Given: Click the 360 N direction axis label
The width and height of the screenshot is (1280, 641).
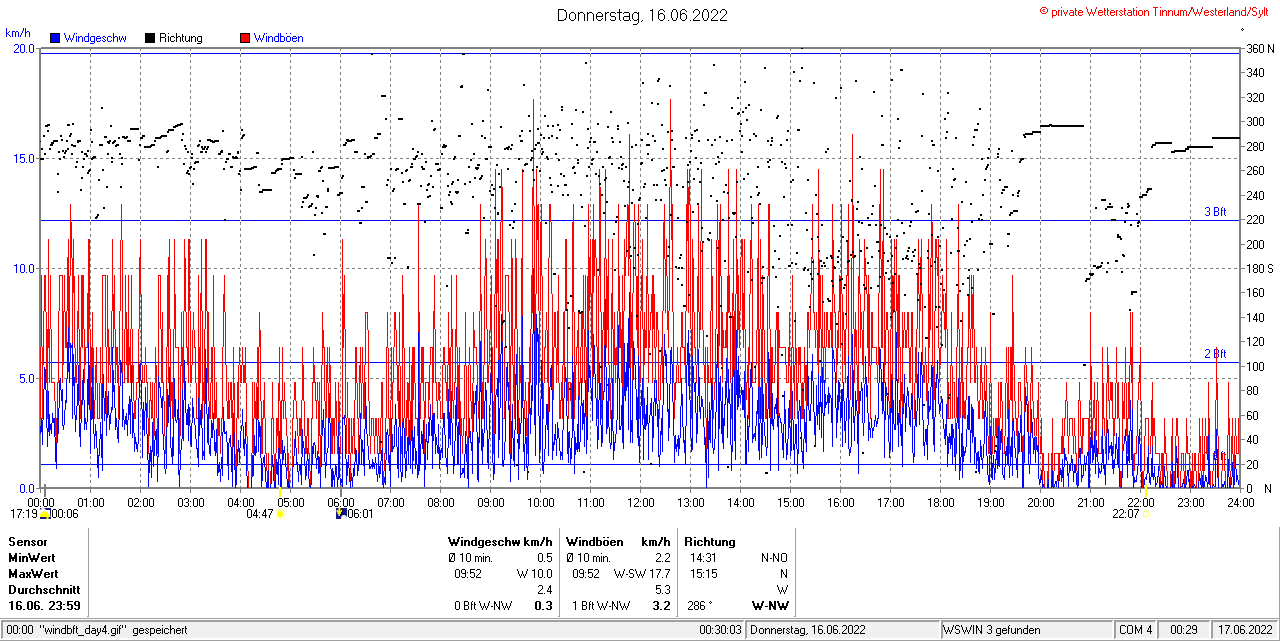Looking at the screenshot, I should pos(1260,48).
